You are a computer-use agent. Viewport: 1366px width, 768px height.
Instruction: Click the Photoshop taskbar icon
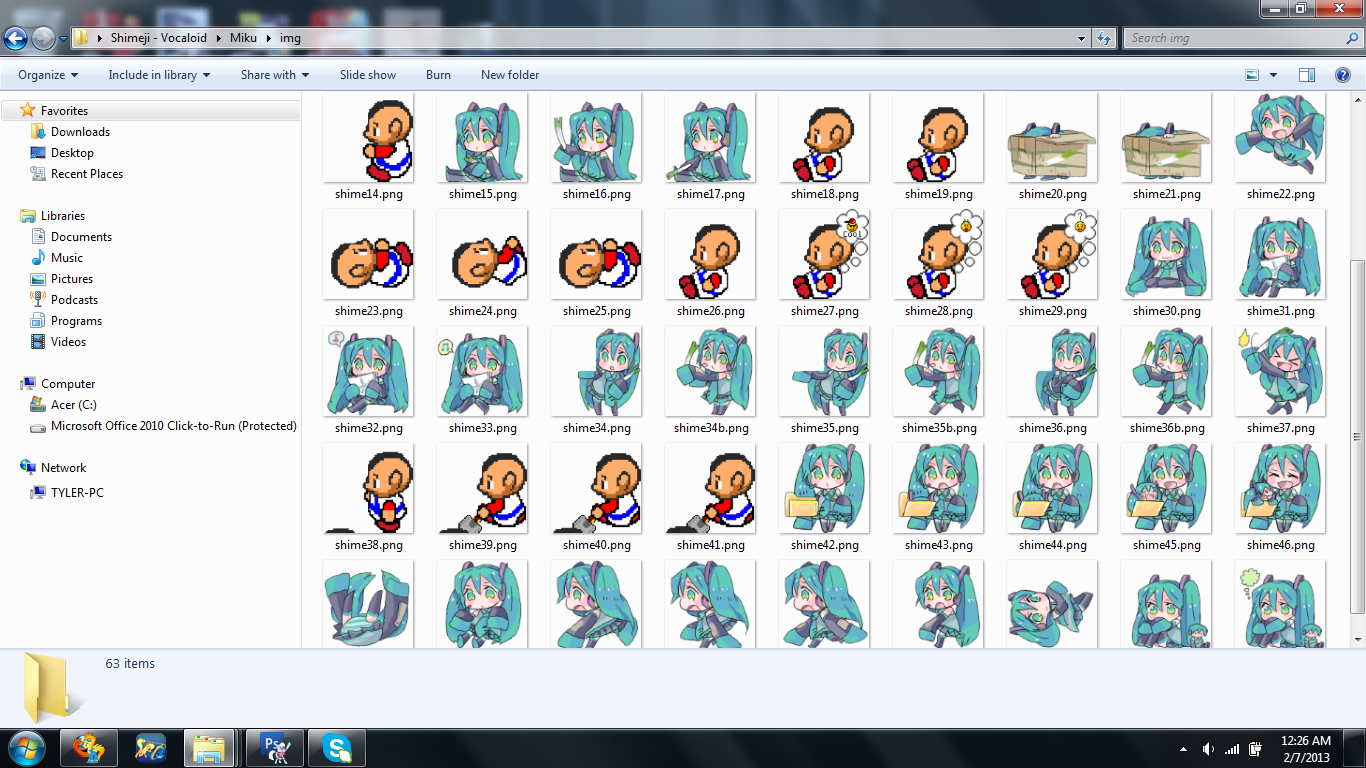click(x=274, y=748)
